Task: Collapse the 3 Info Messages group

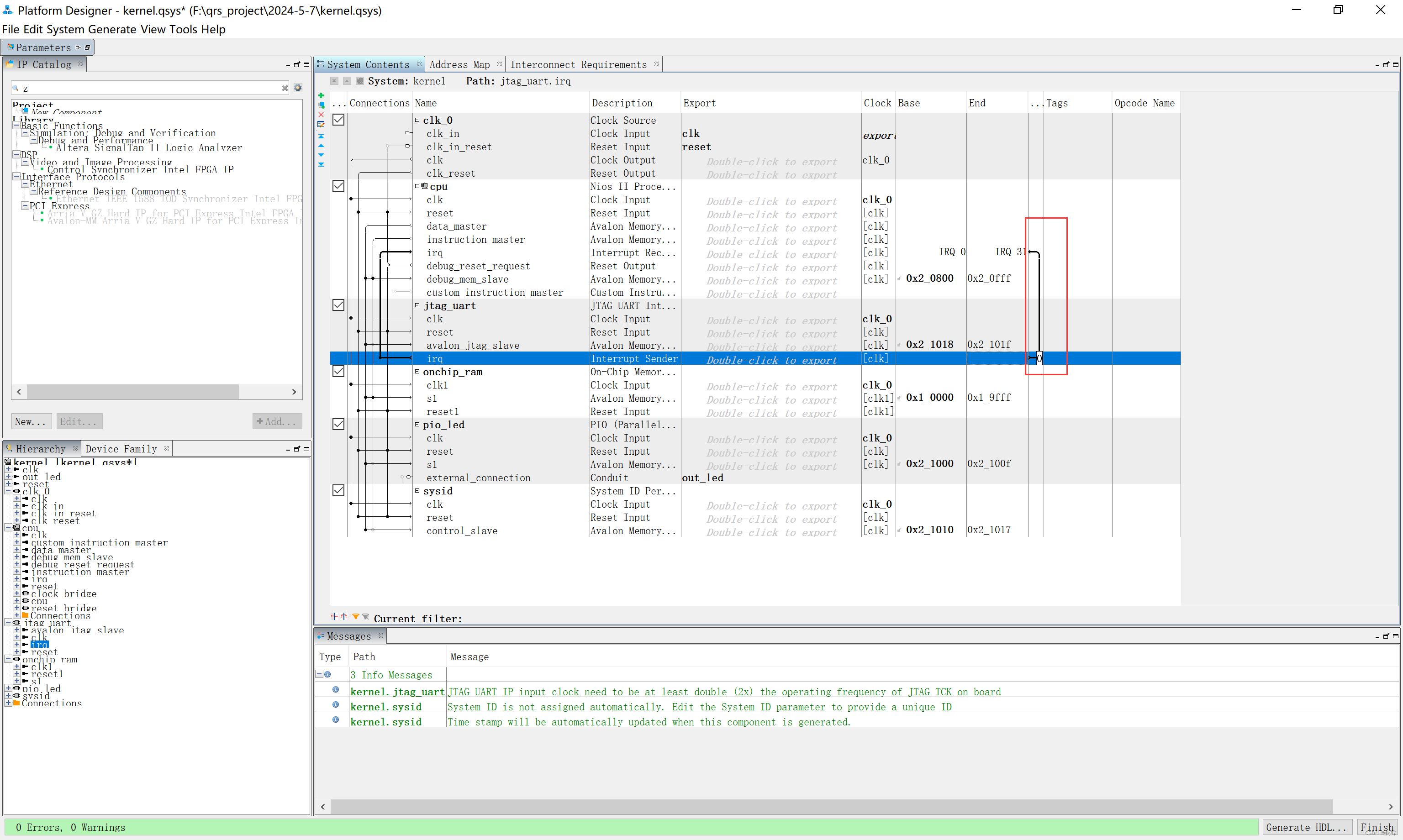Action: click(x=319, y=674)
